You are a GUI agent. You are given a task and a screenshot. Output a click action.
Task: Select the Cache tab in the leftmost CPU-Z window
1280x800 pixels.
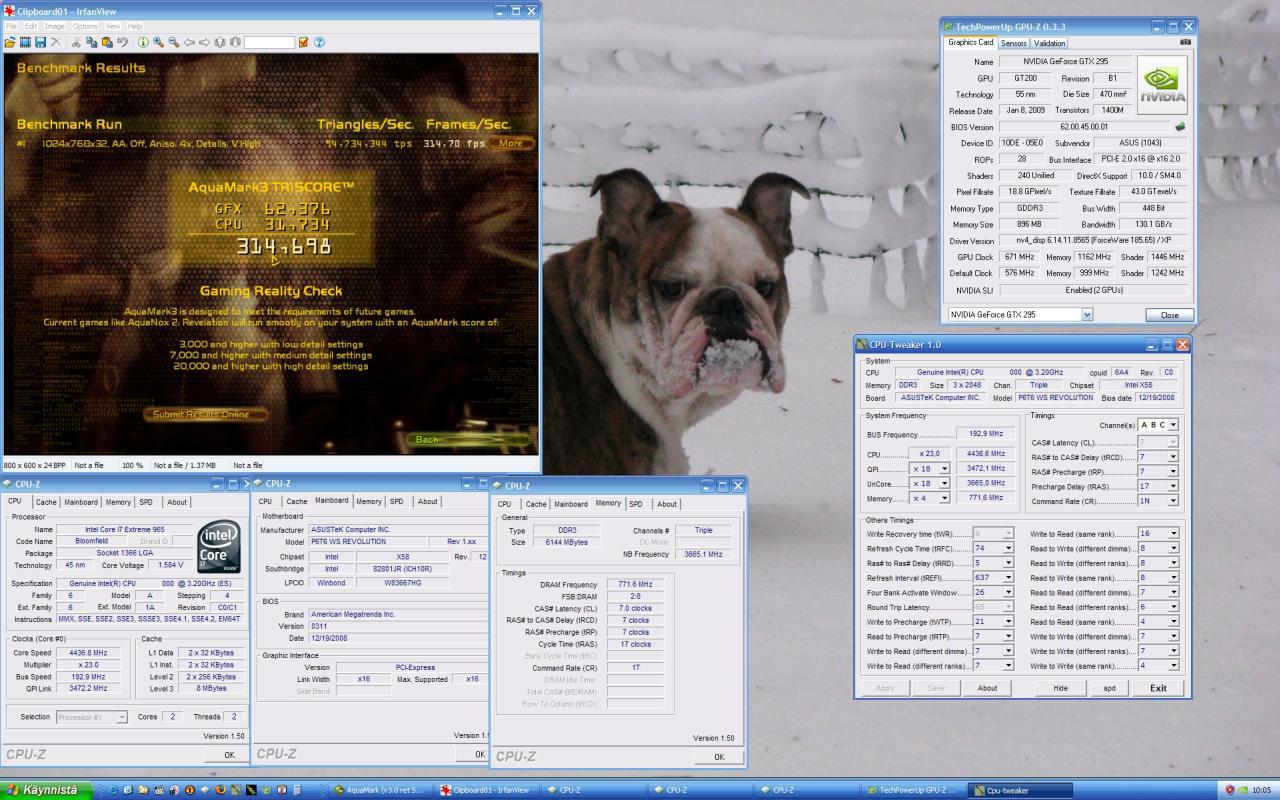tap(47, 502)
